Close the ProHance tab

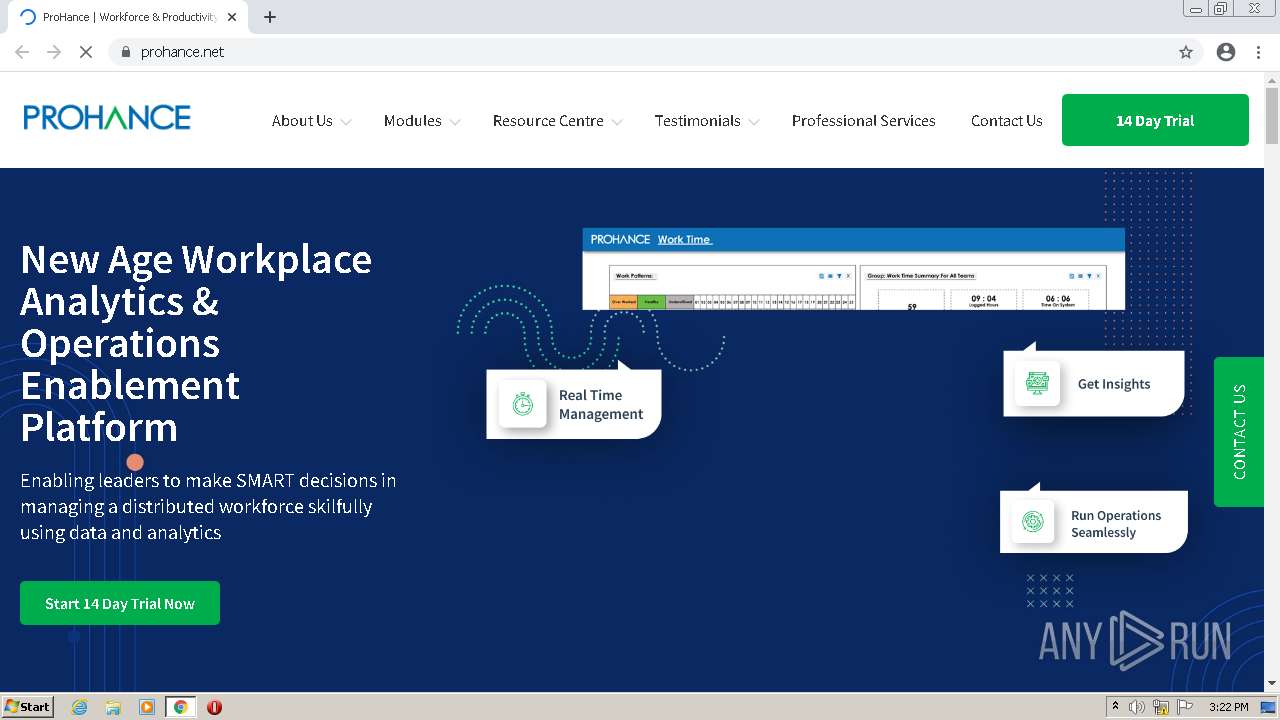pos(232,17)
